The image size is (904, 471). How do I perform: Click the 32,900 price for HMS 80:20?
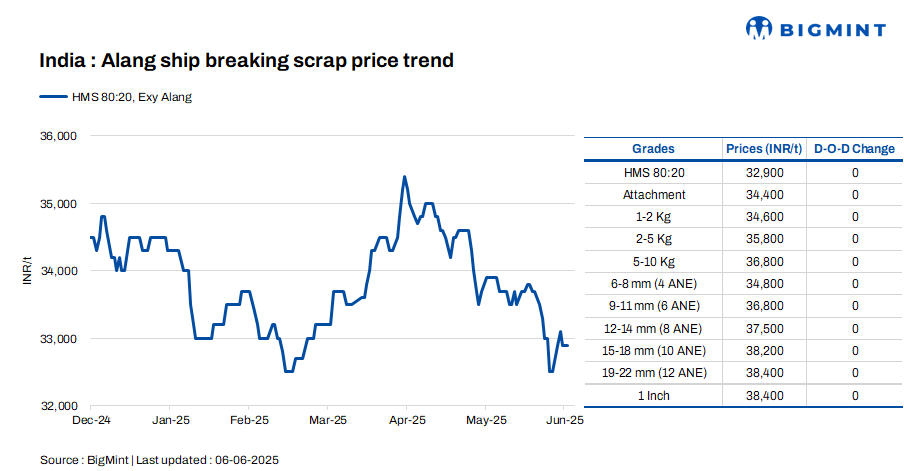[764, 172]
